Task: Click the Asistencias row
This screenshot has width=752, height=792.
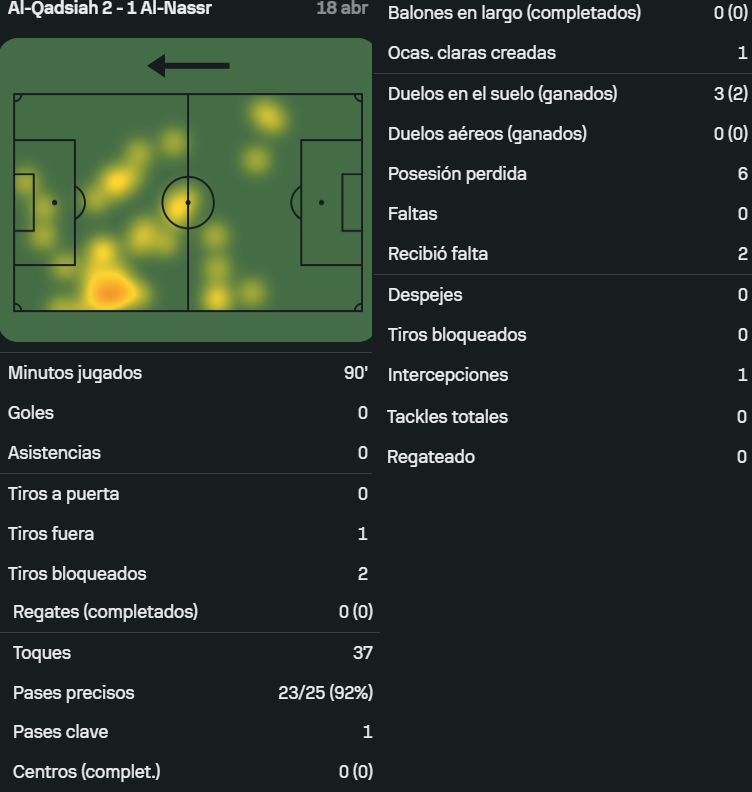Action: (x=188, y=453)
